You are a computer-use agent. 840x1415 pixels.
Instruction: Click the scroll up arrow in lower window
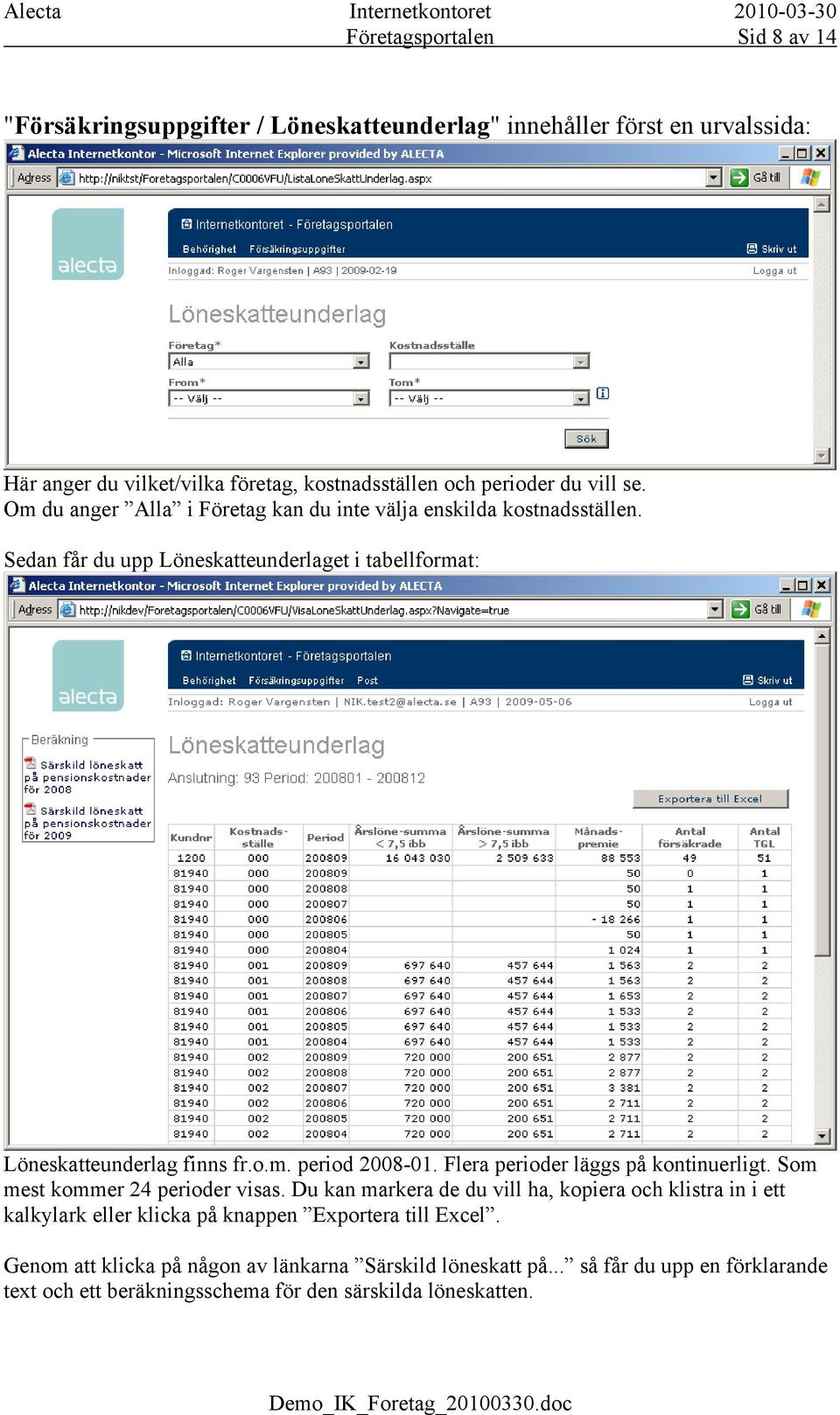(822, 636)
